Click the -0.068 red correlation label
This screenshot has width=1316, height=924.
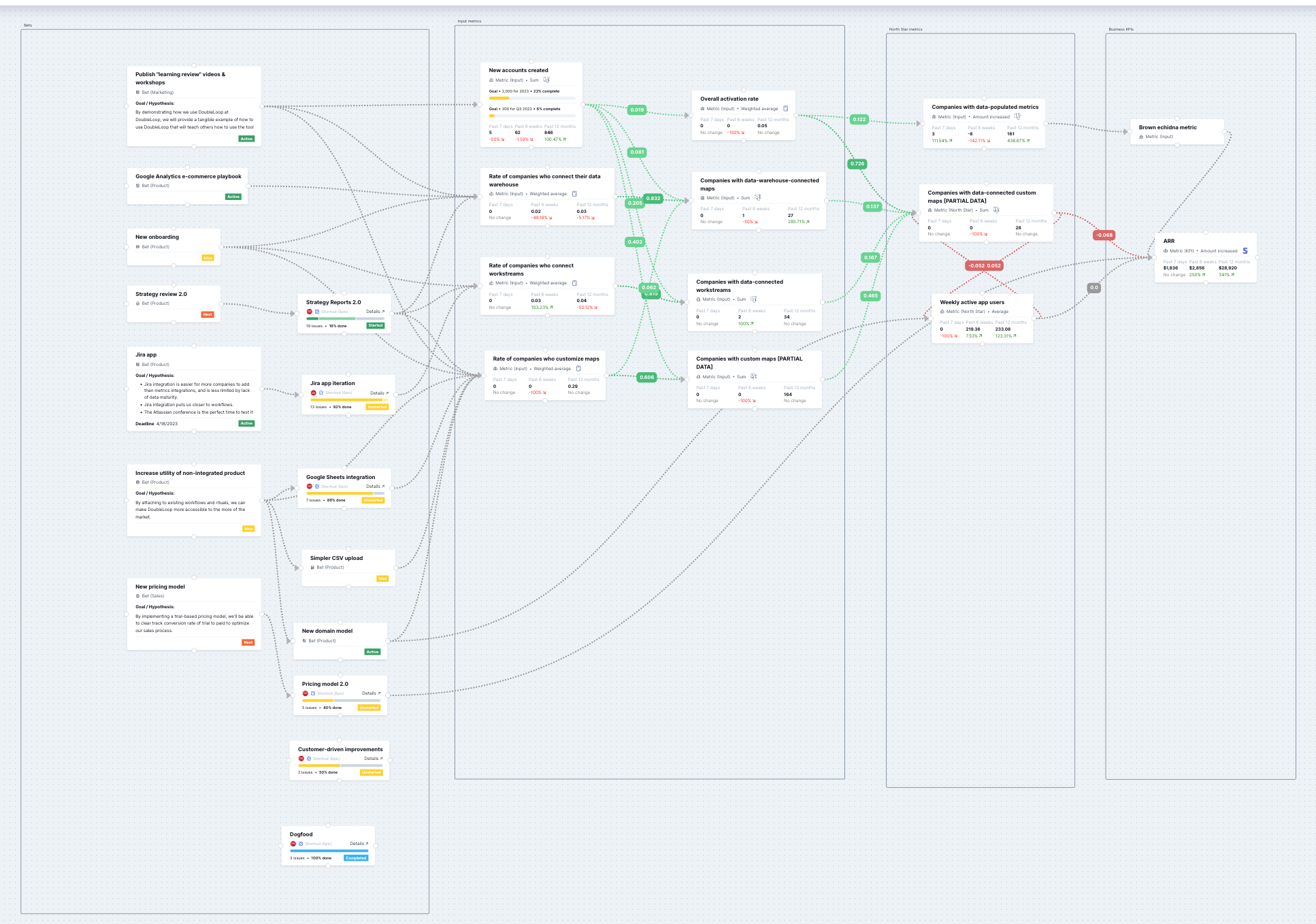pyautogui.click(x=1104, y=235)
